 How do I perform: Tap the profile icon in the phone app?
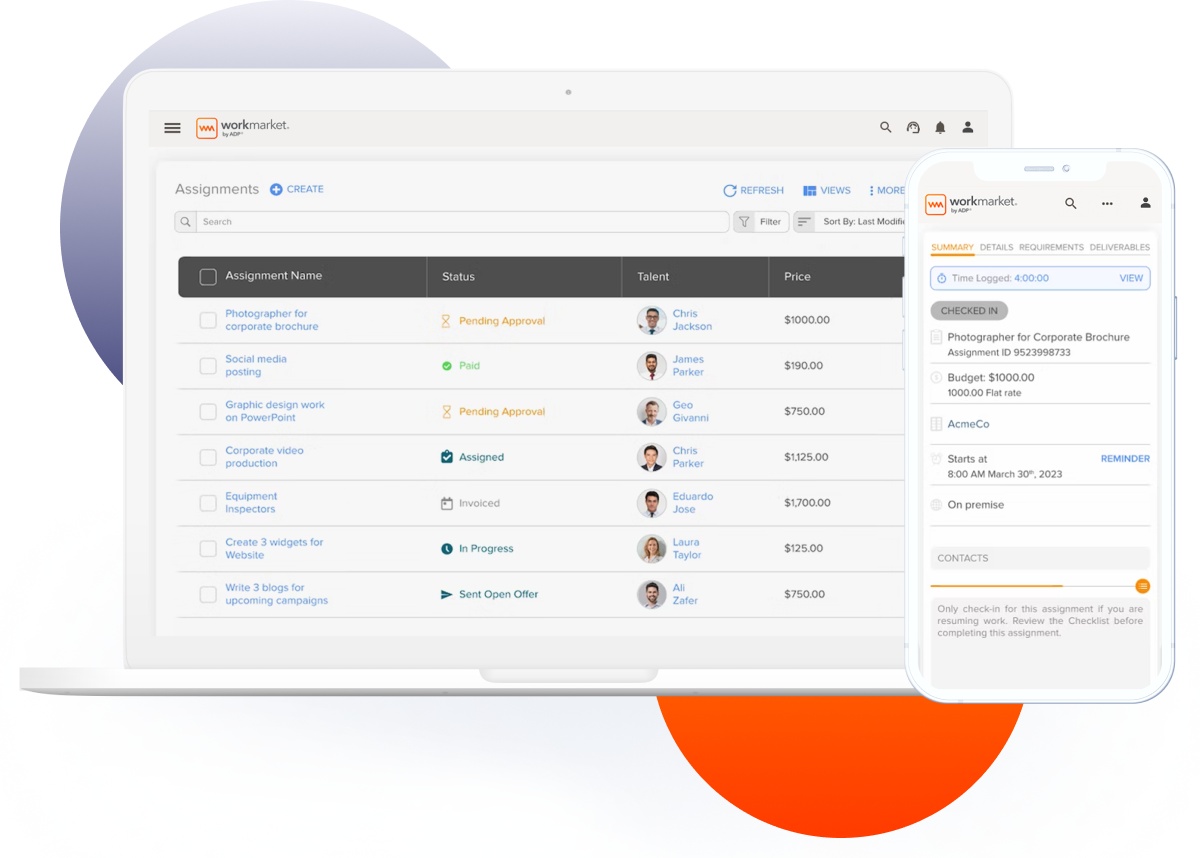click(x=1145, y=203)
